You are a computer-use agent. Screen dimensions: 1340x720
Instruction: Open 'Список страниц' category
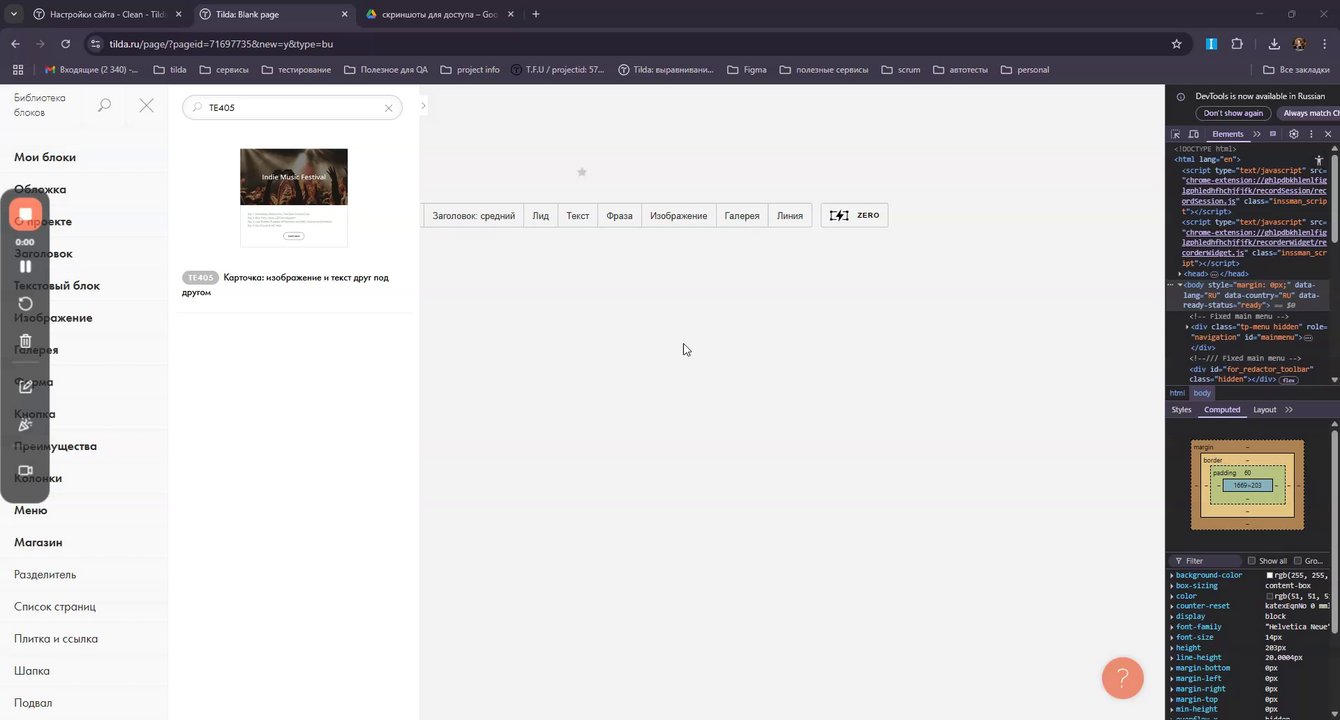point(55,606)
